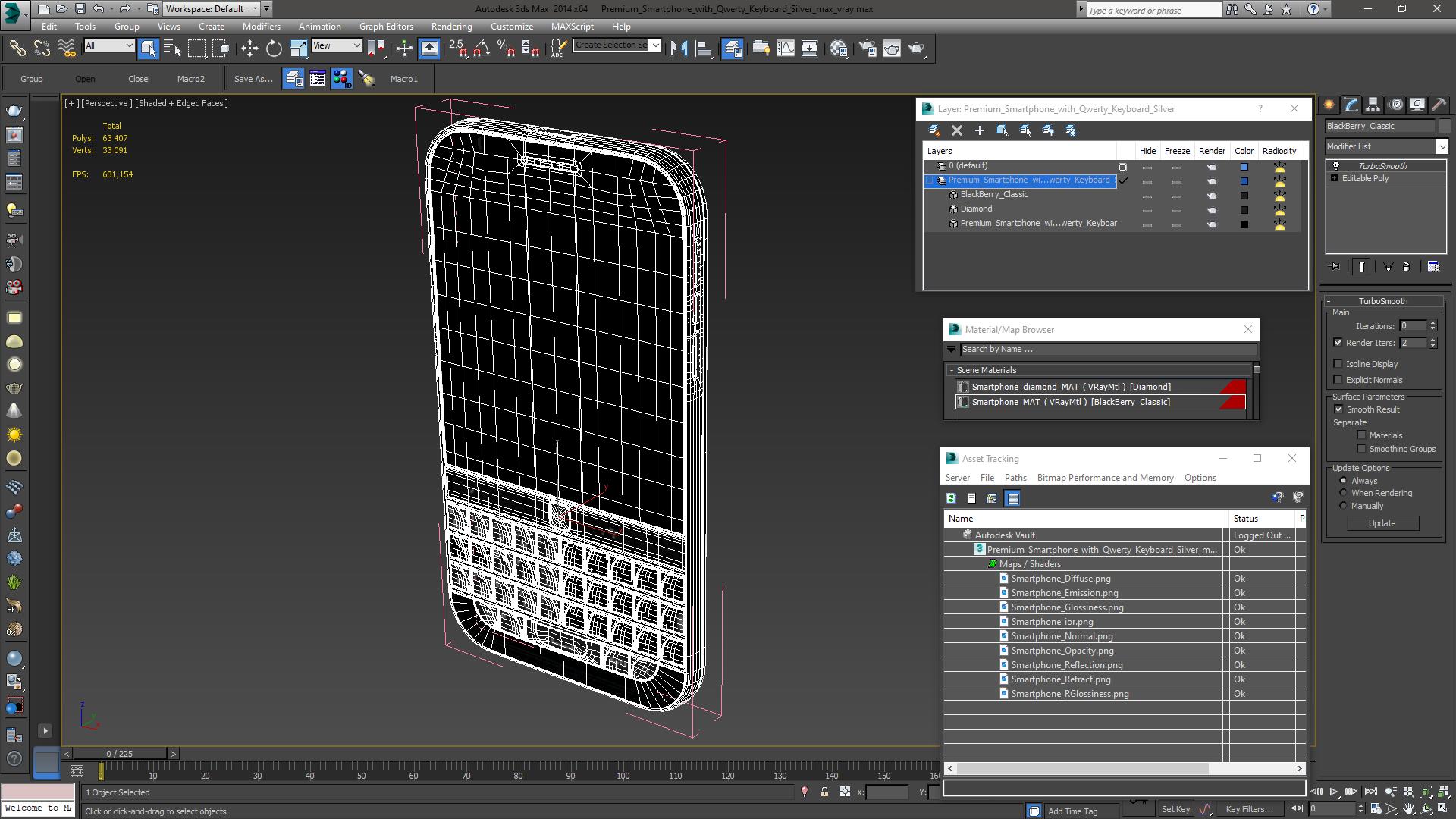This screenshot has width=1456, height=819.
Task: Check Separate by Materials
Action: point(1362,435)
